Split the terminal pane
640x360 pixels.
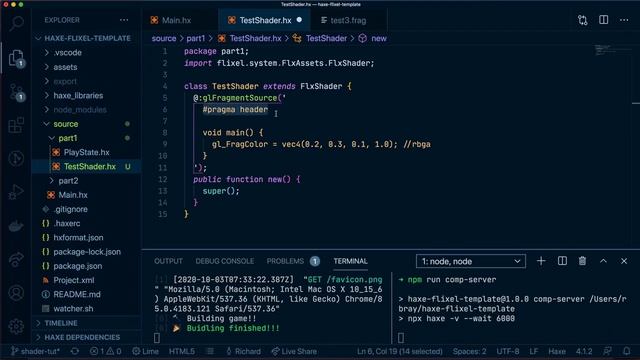pyautogui.click(x=562, y=261)
